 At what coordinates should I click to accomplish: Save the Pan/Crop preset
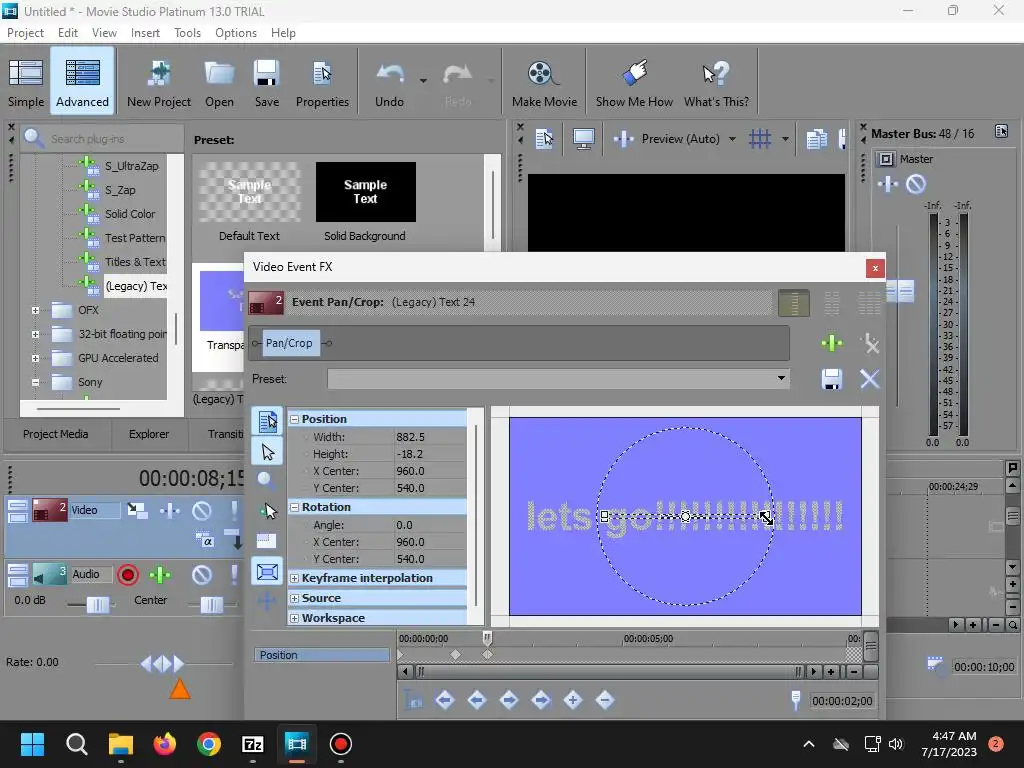coord(831,379)
